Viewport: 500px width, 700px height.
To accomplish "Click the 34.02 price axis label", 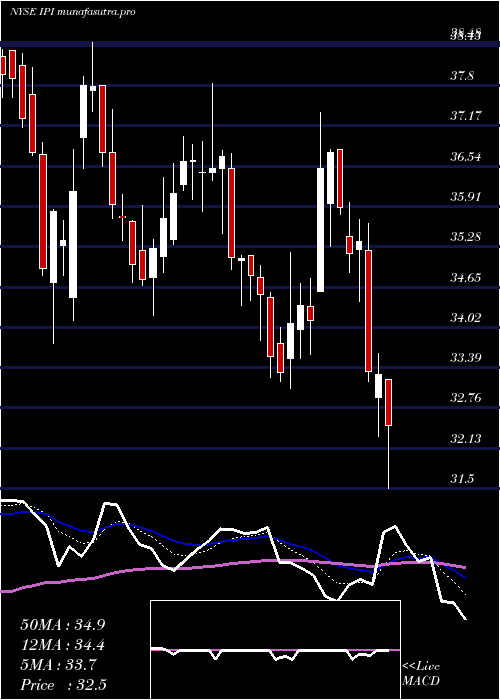I will coord(465,318).
